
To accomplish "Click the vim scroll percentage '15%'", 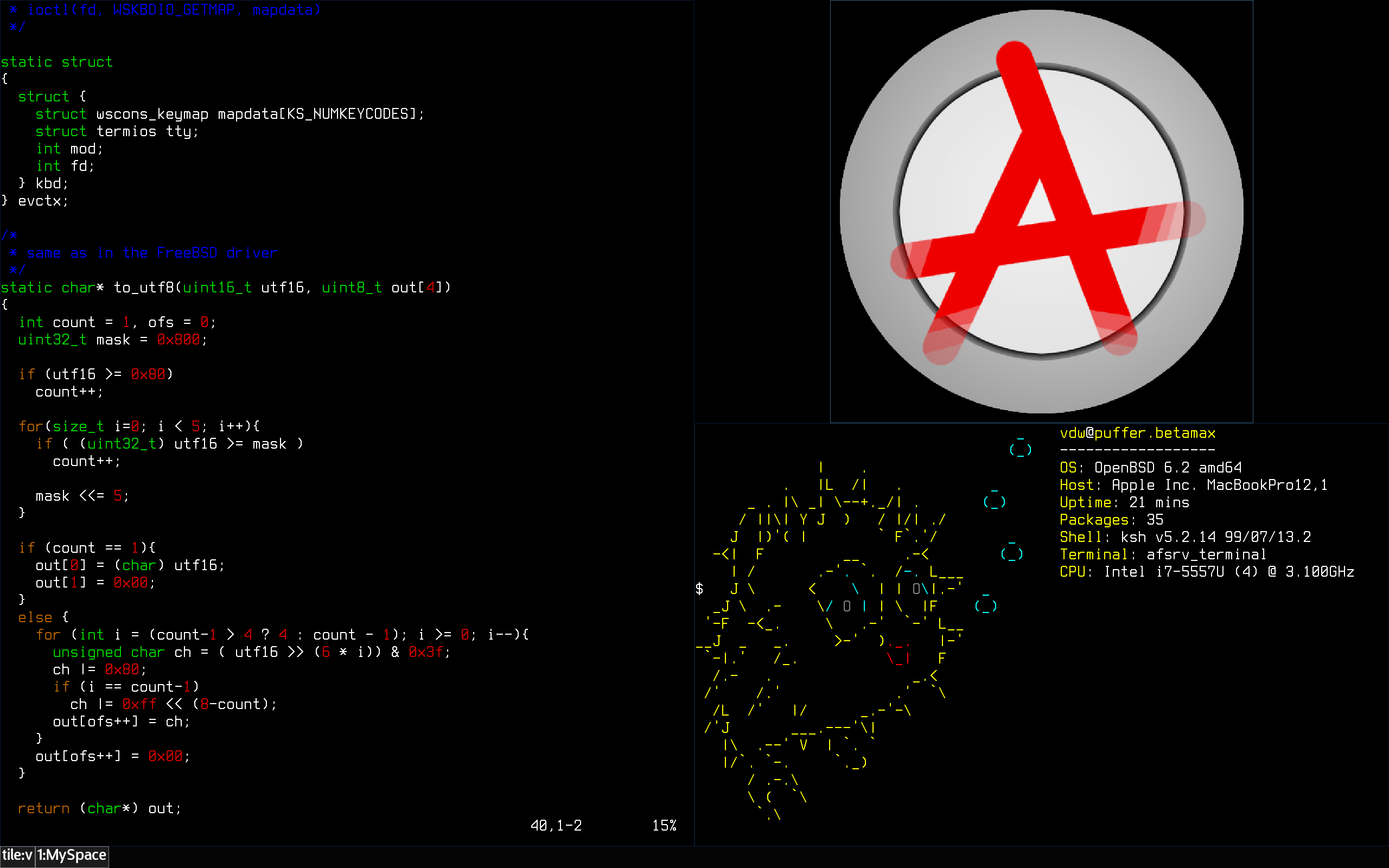I will 664,826.
